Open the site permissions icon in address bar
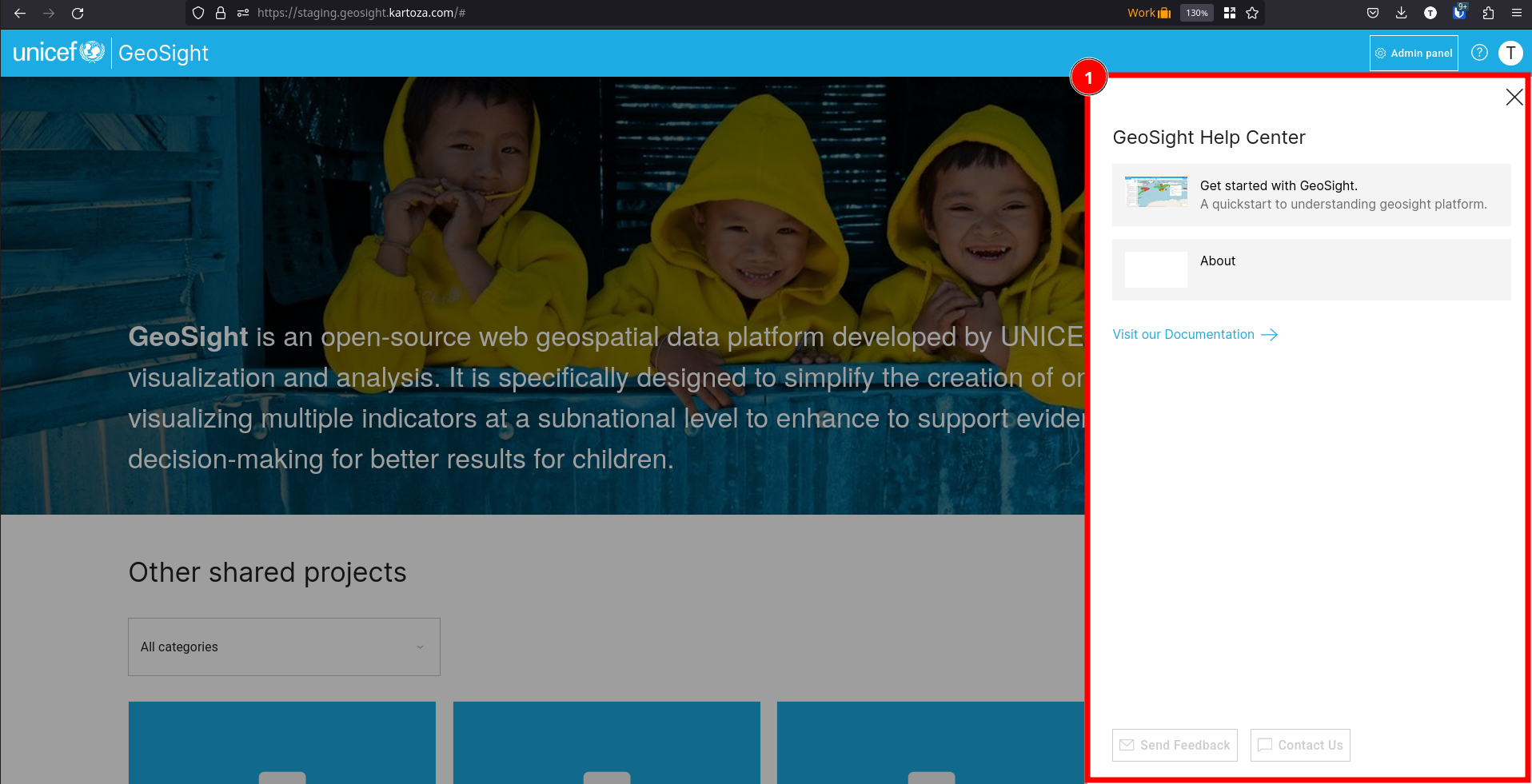Image resolution: width=1532 pixels, height=784 pixels. (x=243, y=13)
